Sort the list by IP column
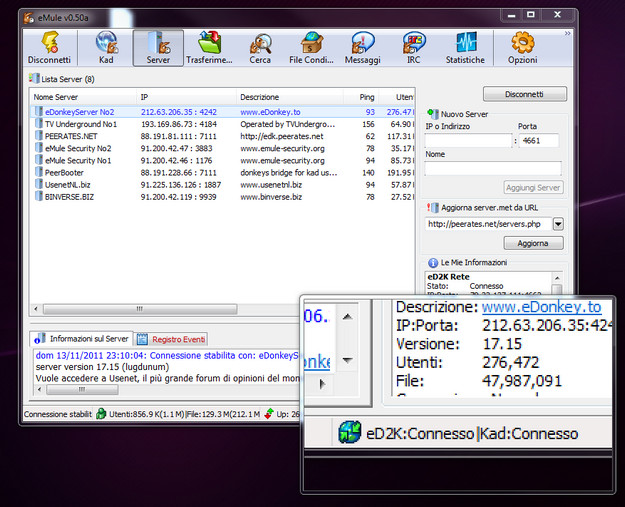Image resolution: width=625 pixels, height=507 pixels. click(186, 97)
